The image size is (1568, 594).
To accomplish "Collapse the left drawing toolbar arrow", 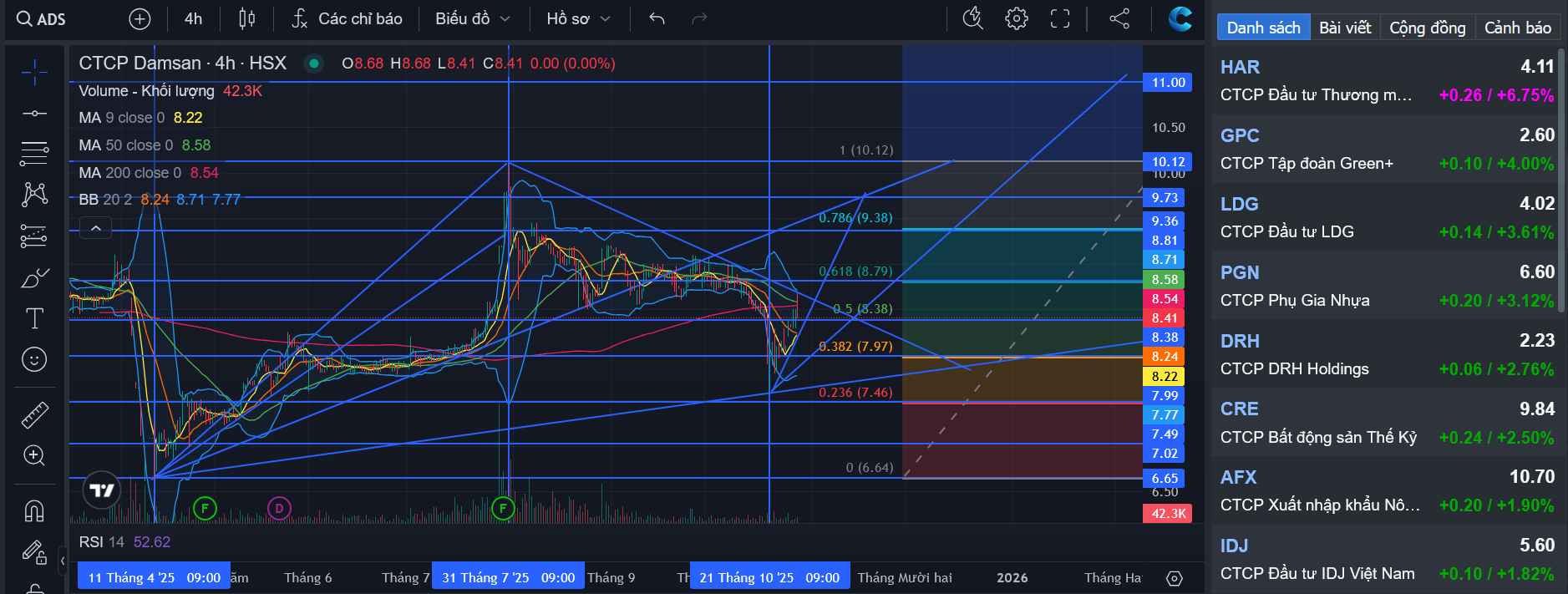I will tap(63, 560).
